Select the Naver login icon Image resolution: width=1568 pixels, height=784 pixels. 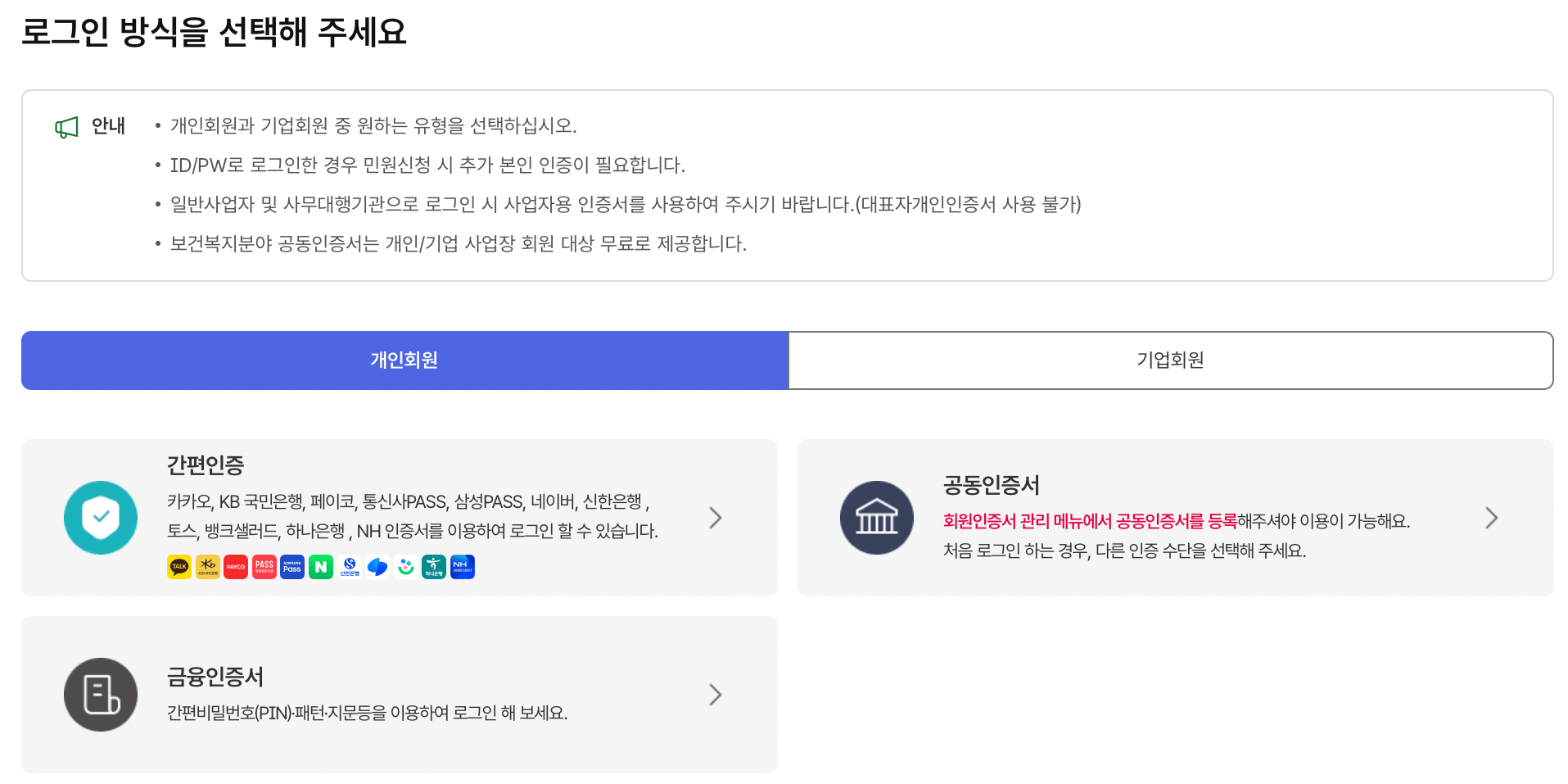point(321,567)
